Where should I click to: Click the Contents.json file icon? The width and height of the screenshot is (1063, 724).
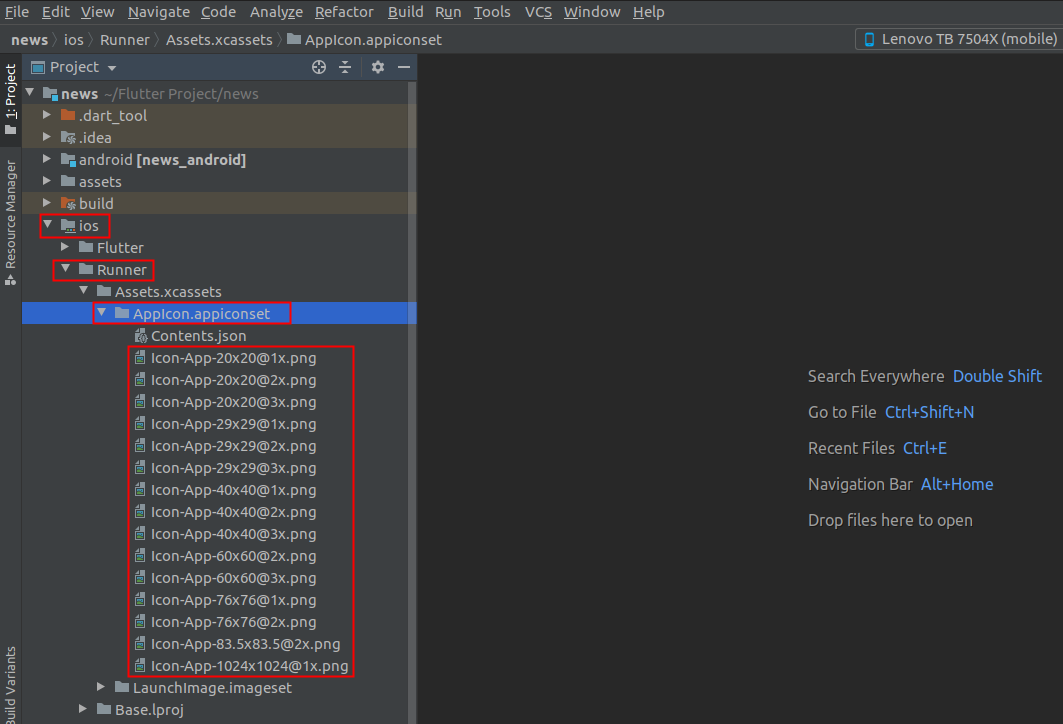coord(141,336)
